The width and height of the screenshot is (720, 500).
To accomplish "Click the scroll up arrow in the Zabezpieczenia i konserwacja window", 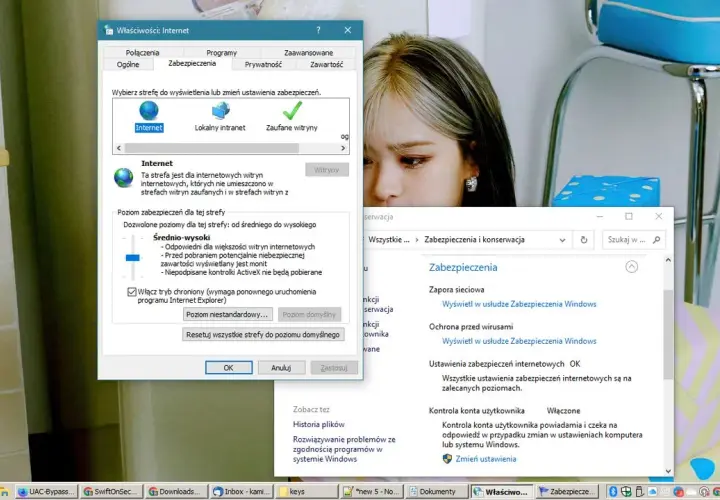I will click(x=668, y=260).
